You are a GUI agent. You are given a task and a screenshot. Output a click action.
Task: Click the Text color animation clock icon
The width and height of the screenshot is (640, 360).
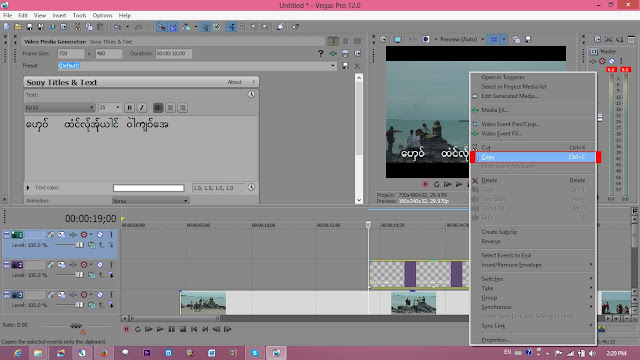click(x=251, y=187)
